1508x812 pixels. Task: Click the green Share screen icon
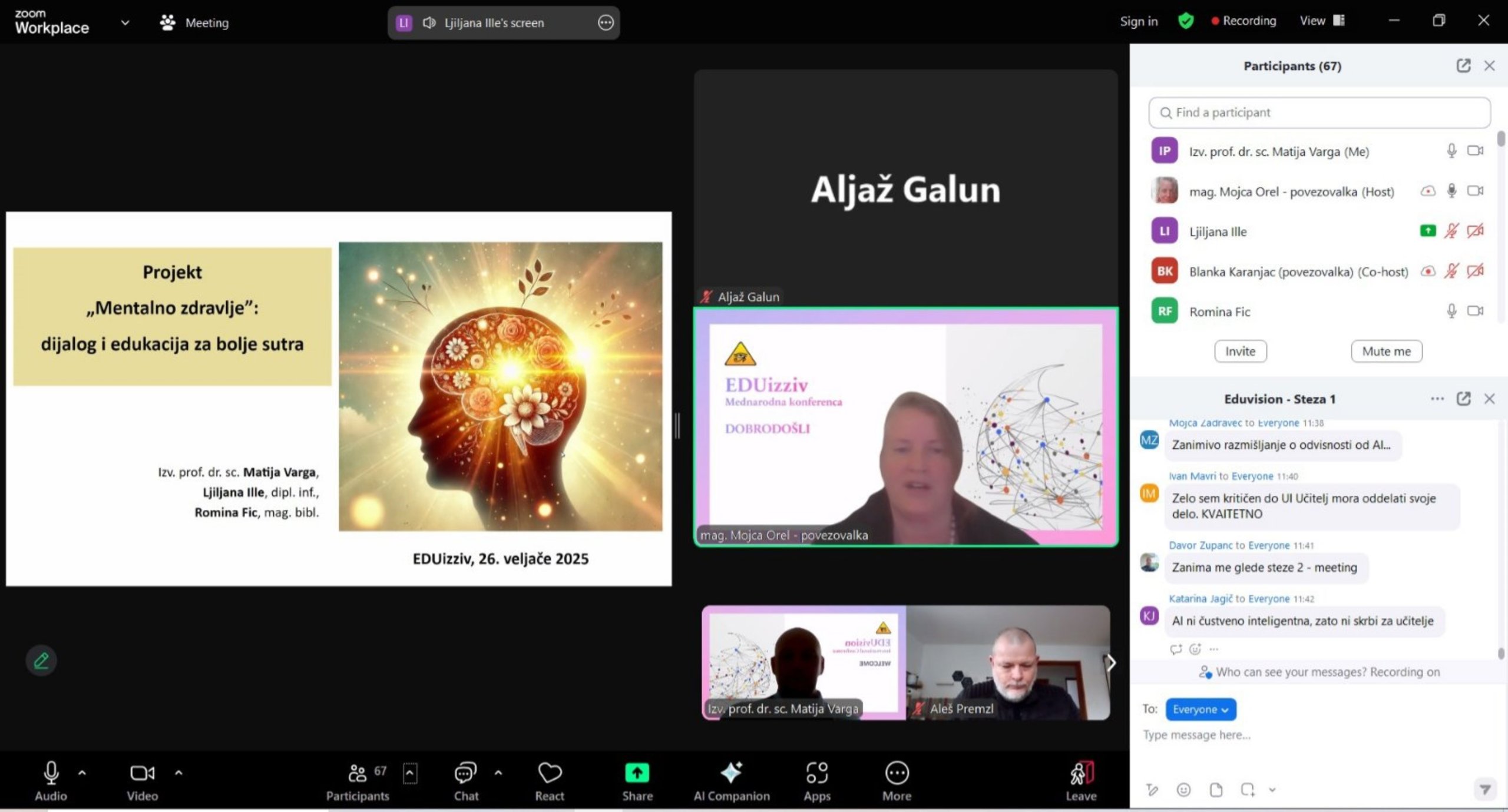637,773
